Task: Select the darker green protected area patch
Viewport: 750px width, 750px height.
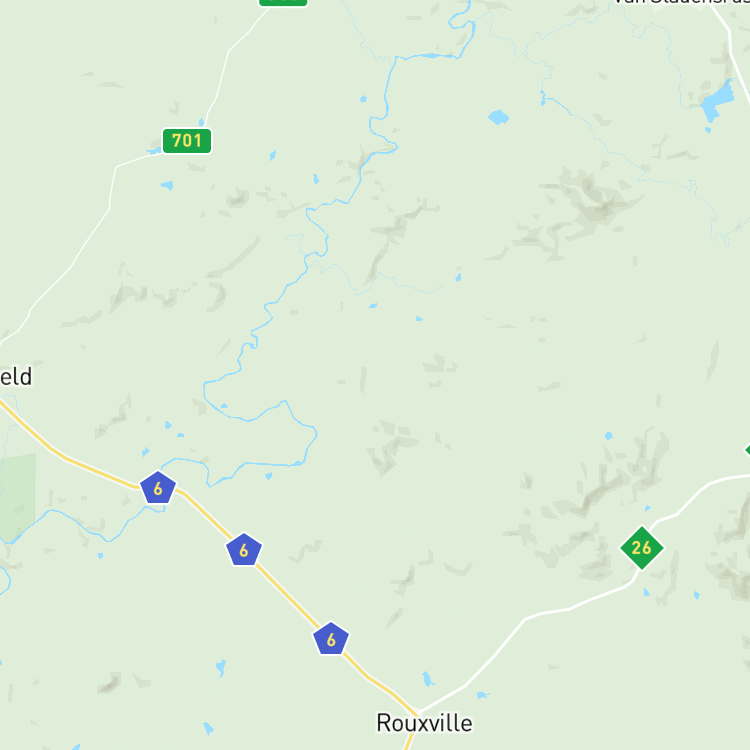Action: point(18,495)
